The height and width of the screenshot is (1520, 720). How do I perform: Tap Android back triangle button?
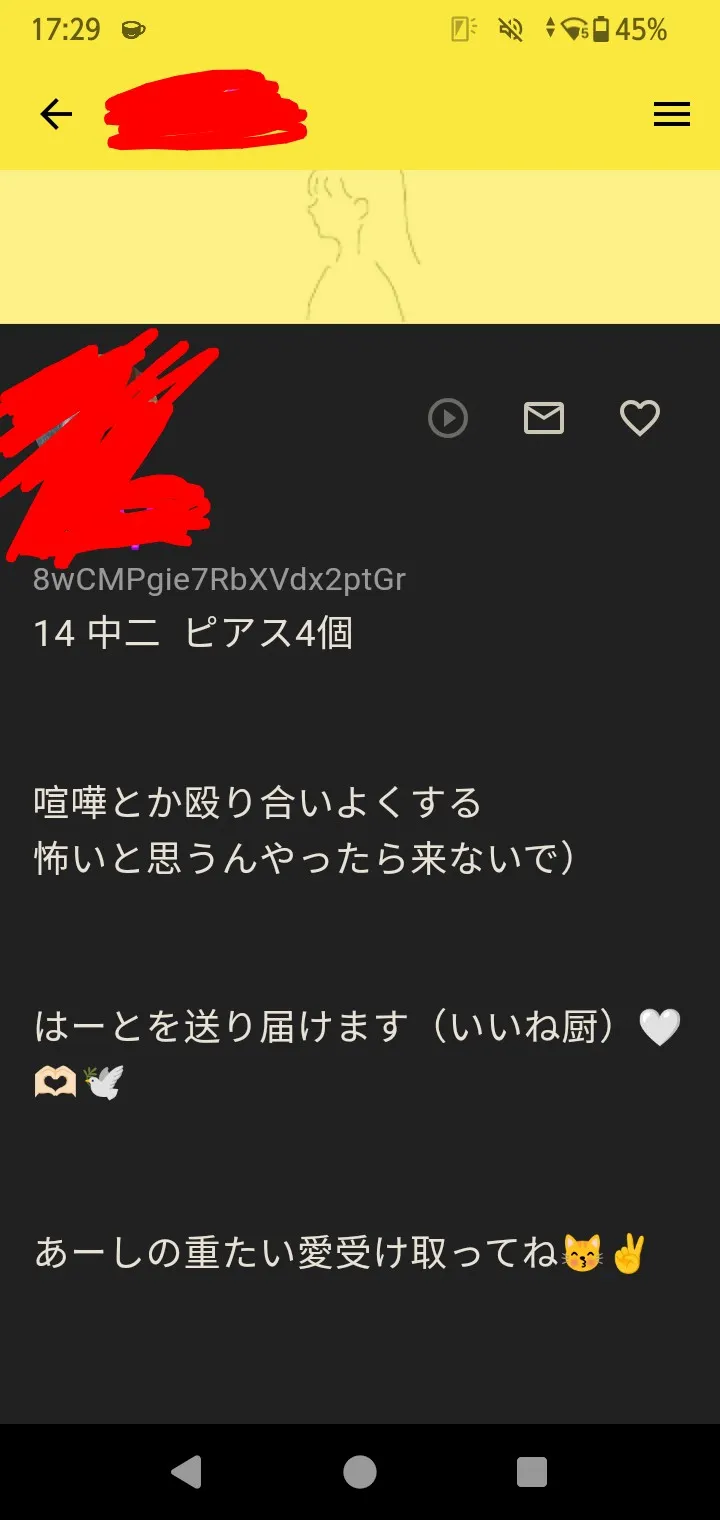click(186, 1472)
